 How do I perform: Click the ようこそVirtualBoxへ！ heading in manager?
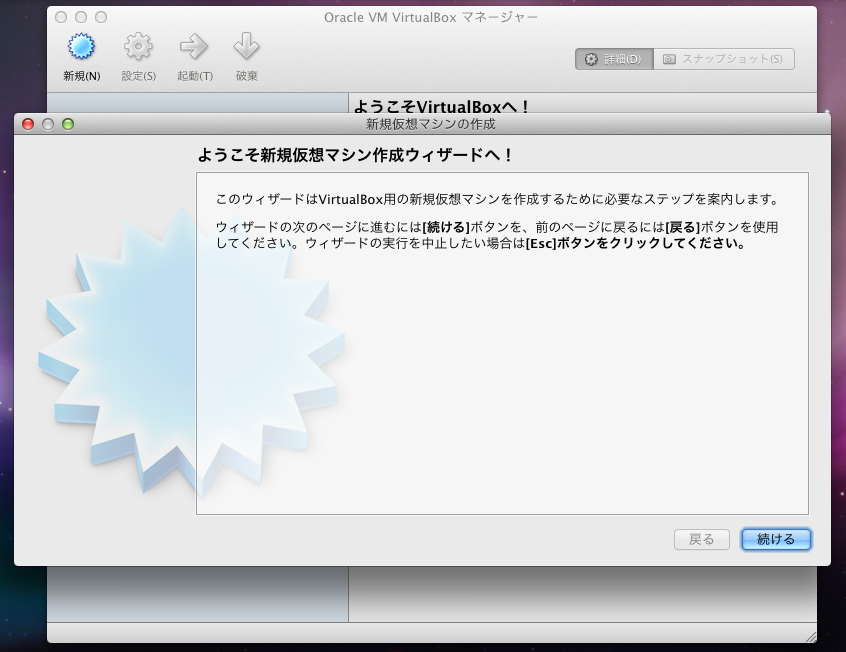pyautogui.click(x=441, y=106)
